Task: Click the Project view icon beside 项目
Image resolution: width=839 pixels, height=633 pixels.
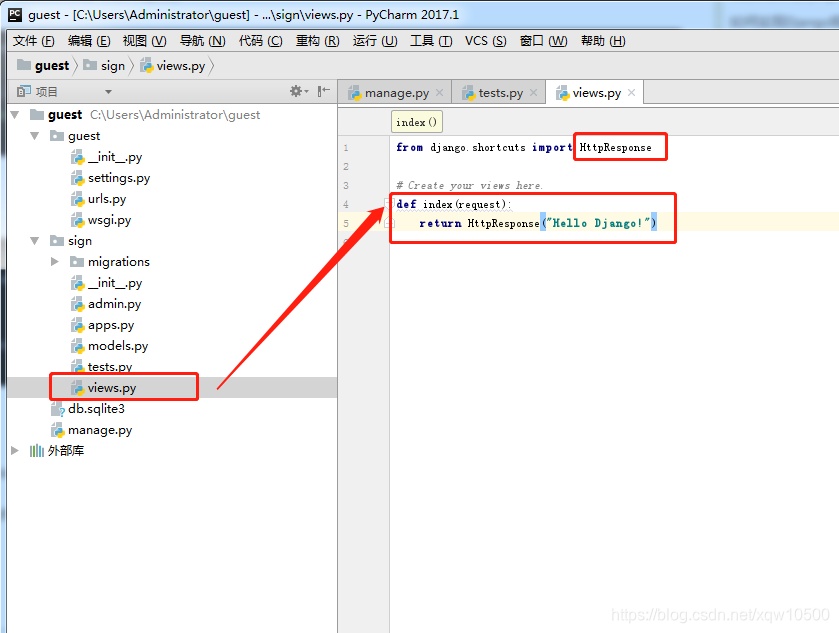Action: (24, 91)
